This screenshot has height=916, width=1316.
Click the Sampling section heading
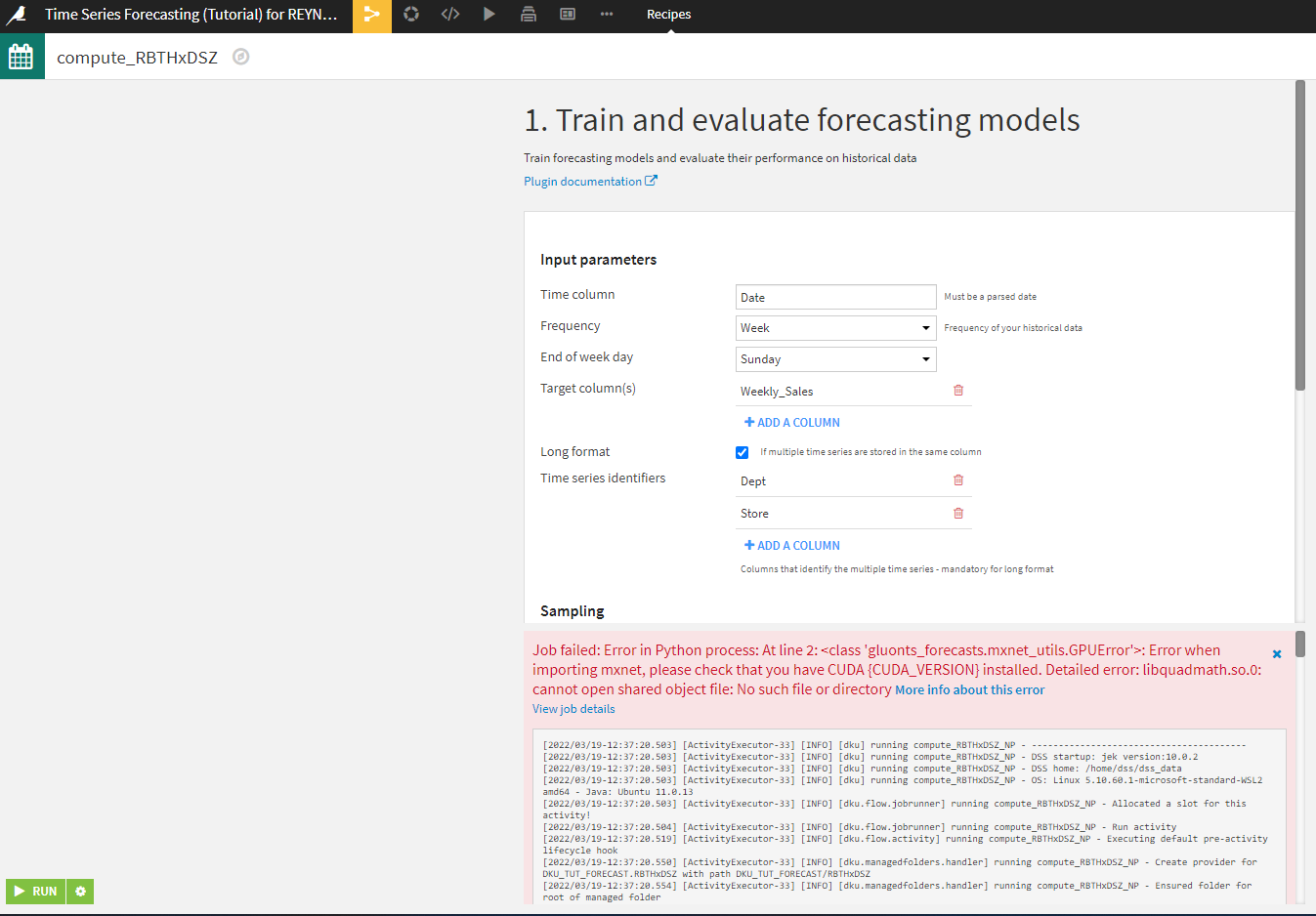pos(573,611)
